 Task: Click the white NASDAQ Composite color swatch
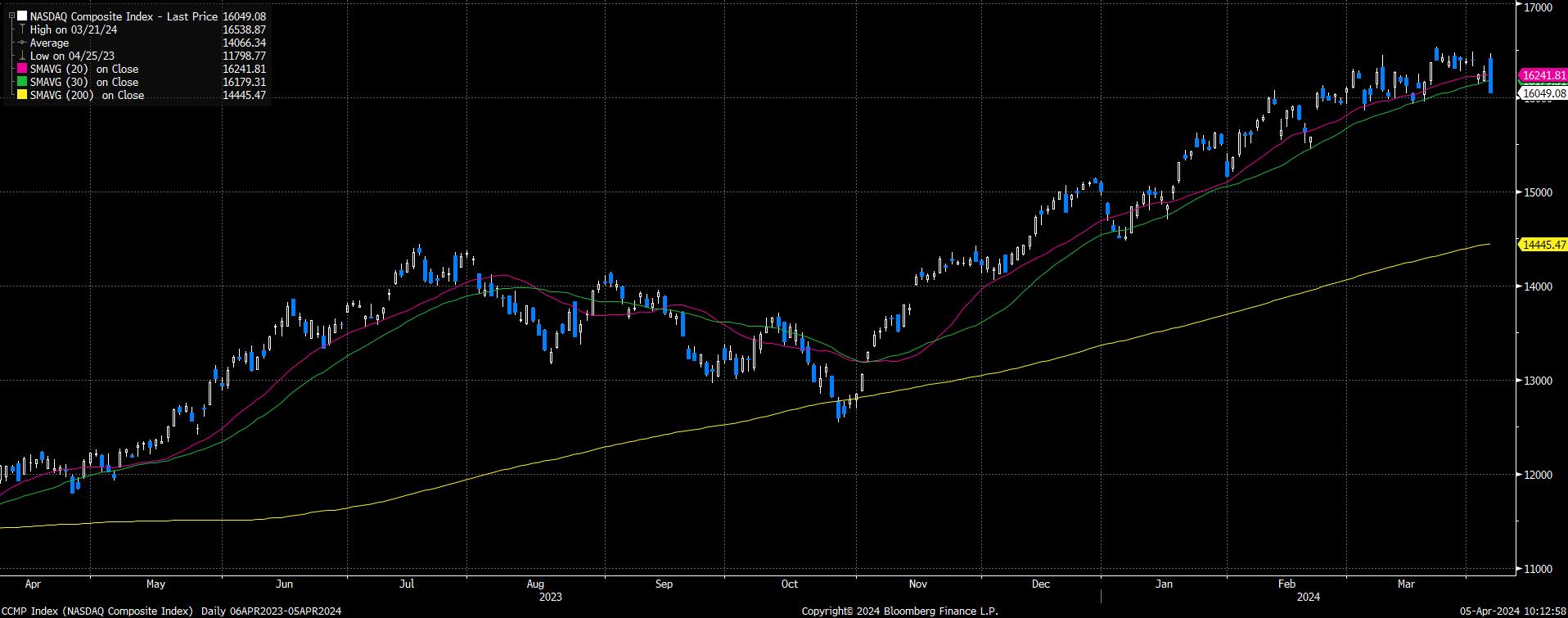[23, 16]
